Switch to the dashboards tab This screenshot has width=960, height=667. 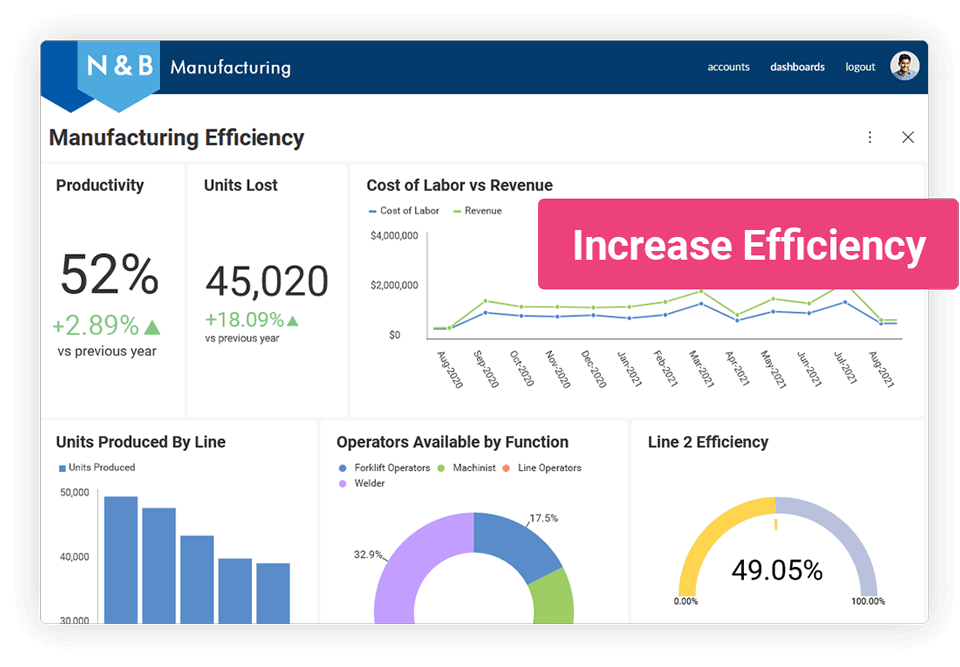[x=797, y=66]
